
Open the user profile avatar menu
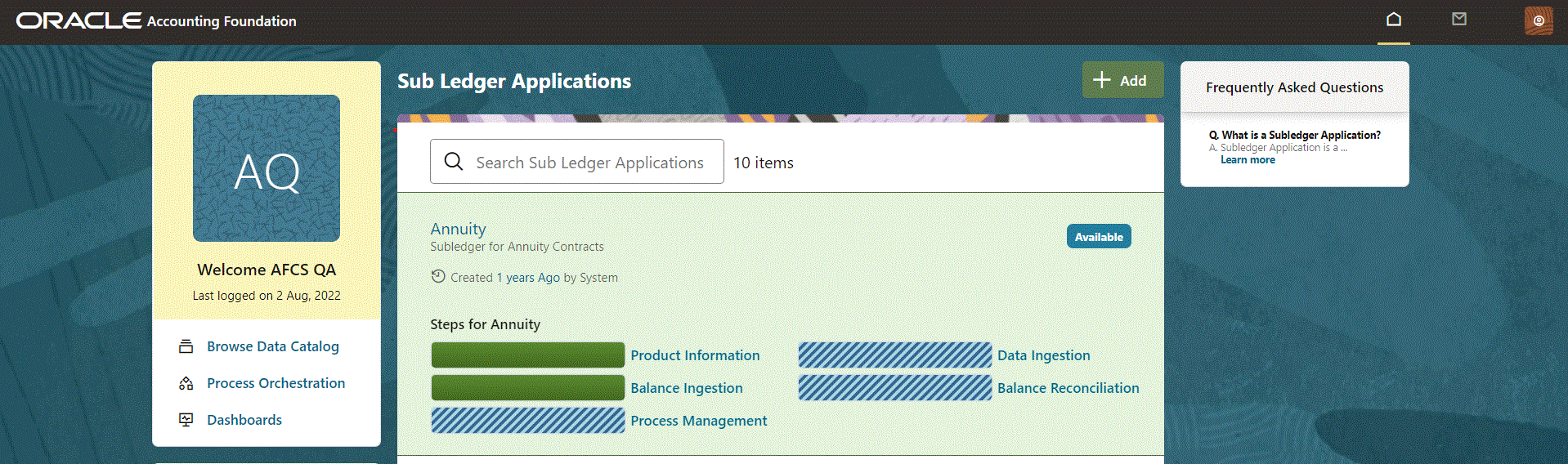(1539, 20)
